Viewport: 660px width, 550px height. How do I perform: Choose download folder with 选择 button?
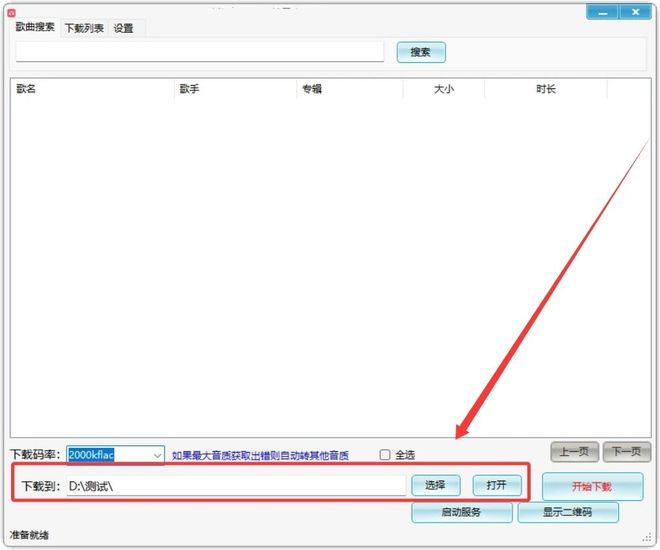click(436, 485)
